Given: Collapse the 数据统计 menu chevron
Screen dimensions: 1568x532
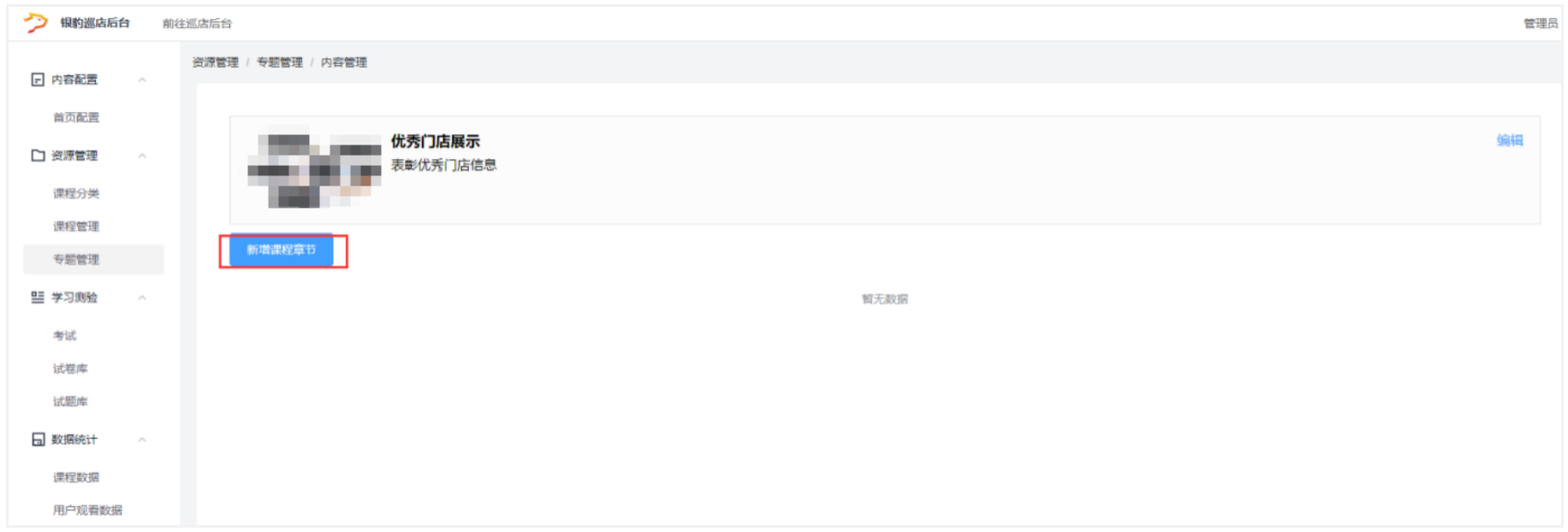Looking at the screenshot, I should (x=142, y=440).
